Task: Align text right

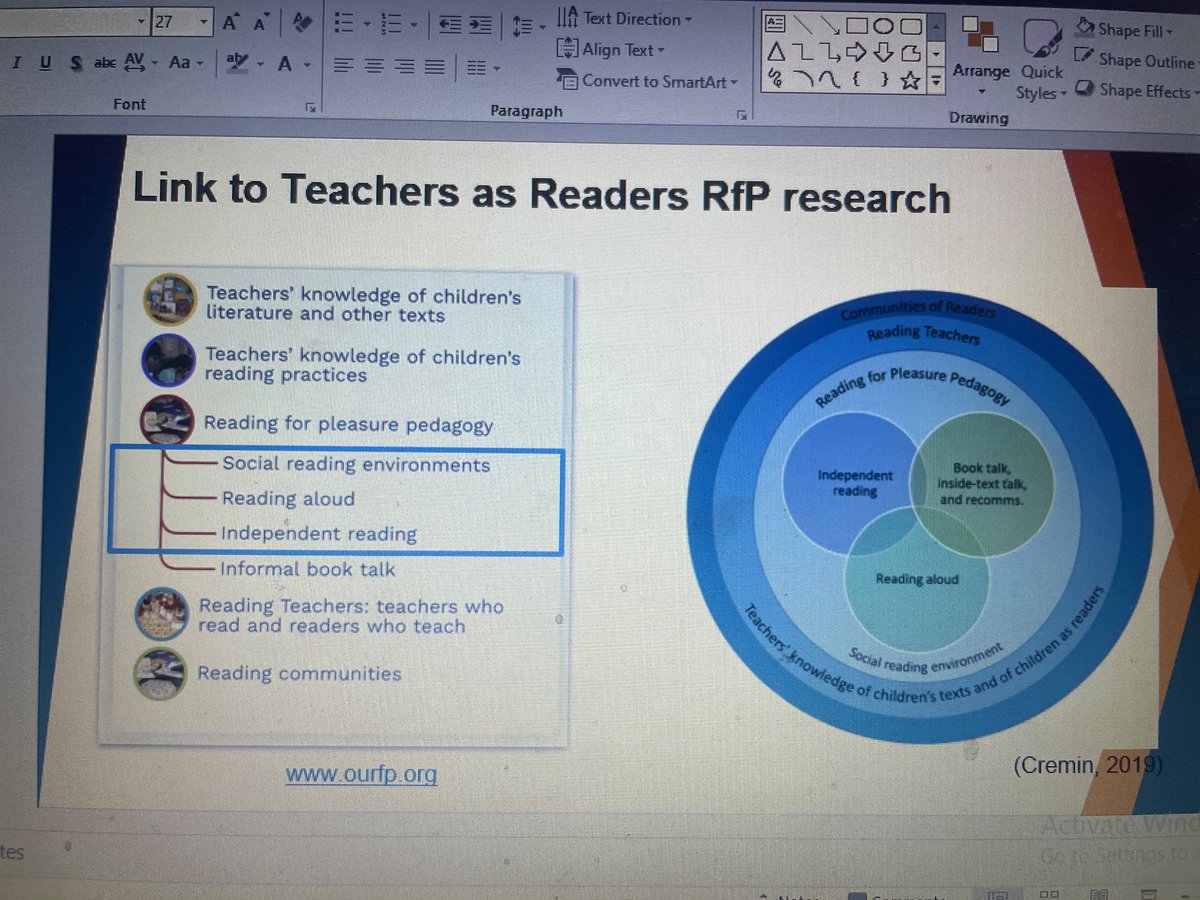Action: coord(402,67)
